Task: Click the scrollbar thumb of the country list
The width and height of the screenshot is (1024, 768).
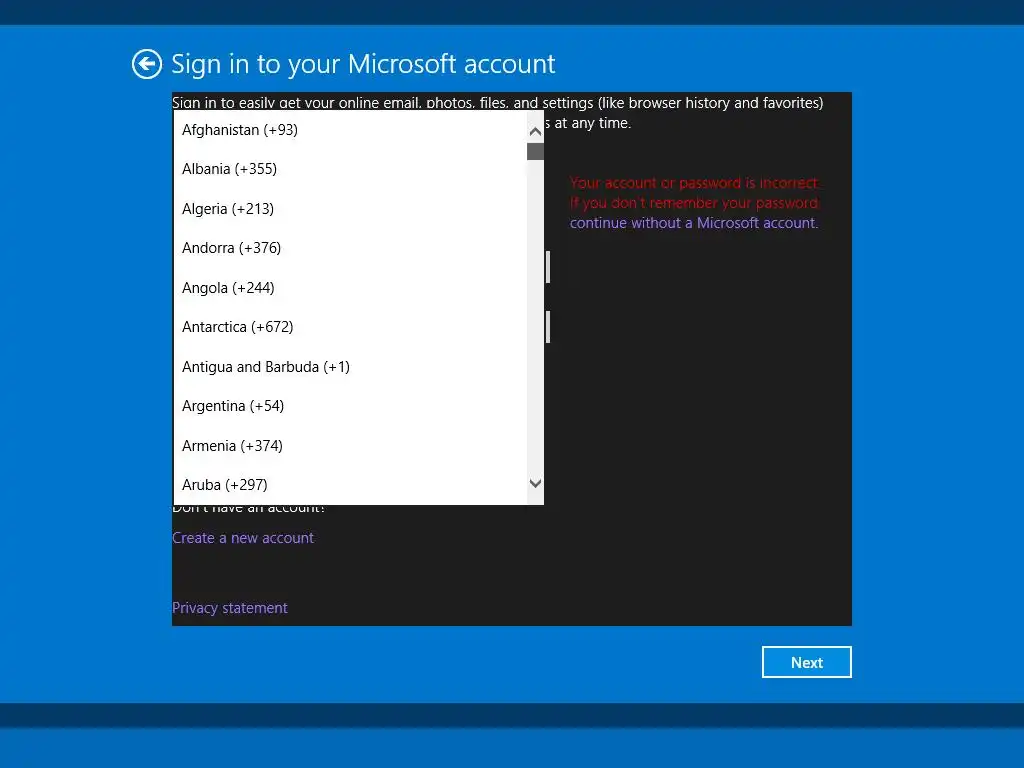Action: point(535,152)
